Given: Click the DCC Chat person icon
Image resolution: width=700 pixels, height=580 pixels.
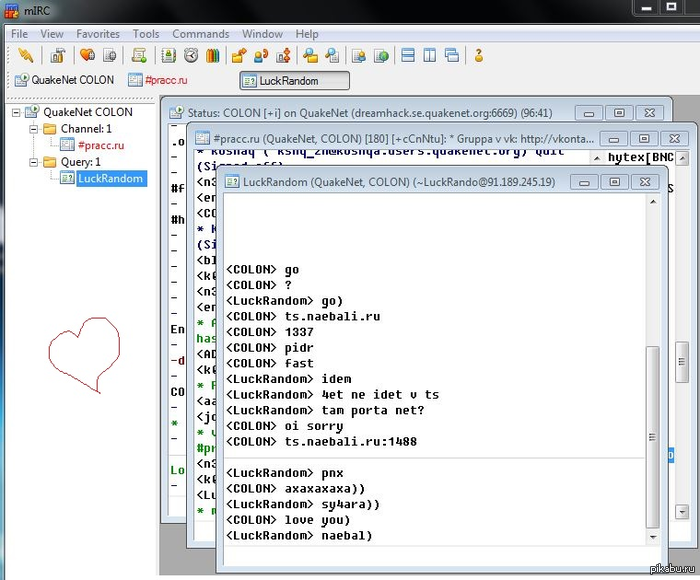Looking at the screenshot, I should [261, 55].
